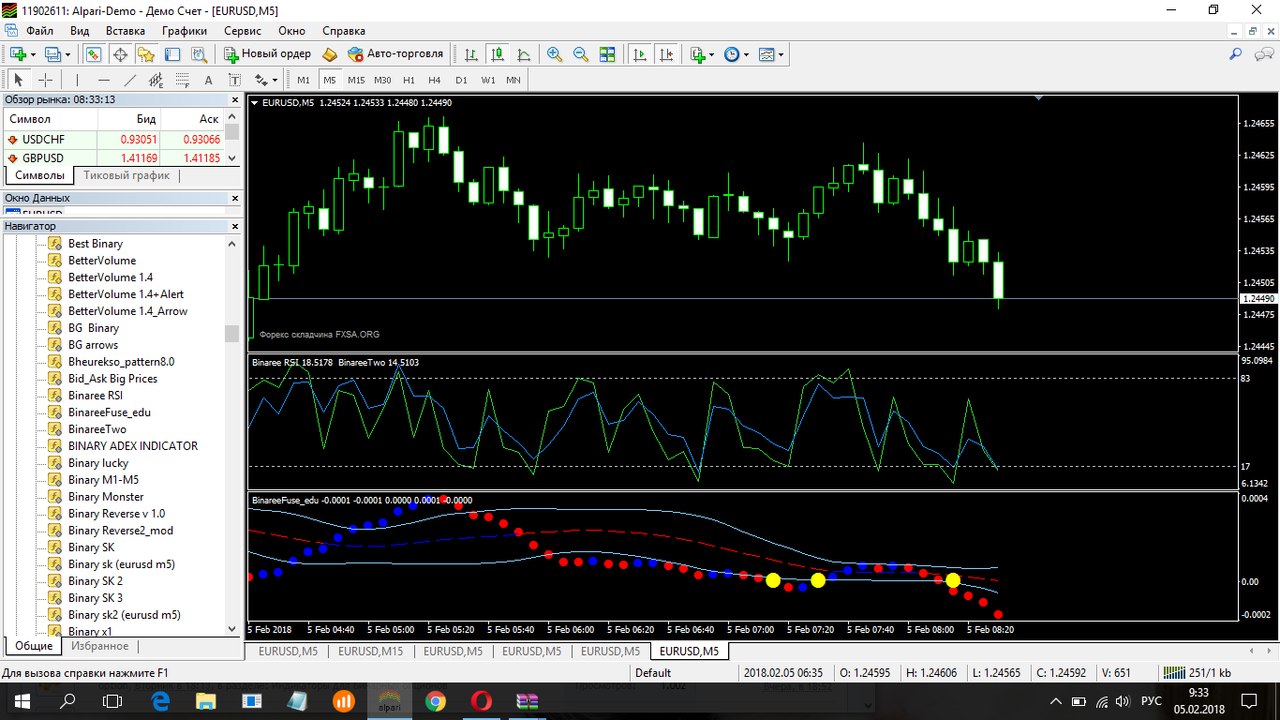Switch chart to bar chart type

point(471,54)
